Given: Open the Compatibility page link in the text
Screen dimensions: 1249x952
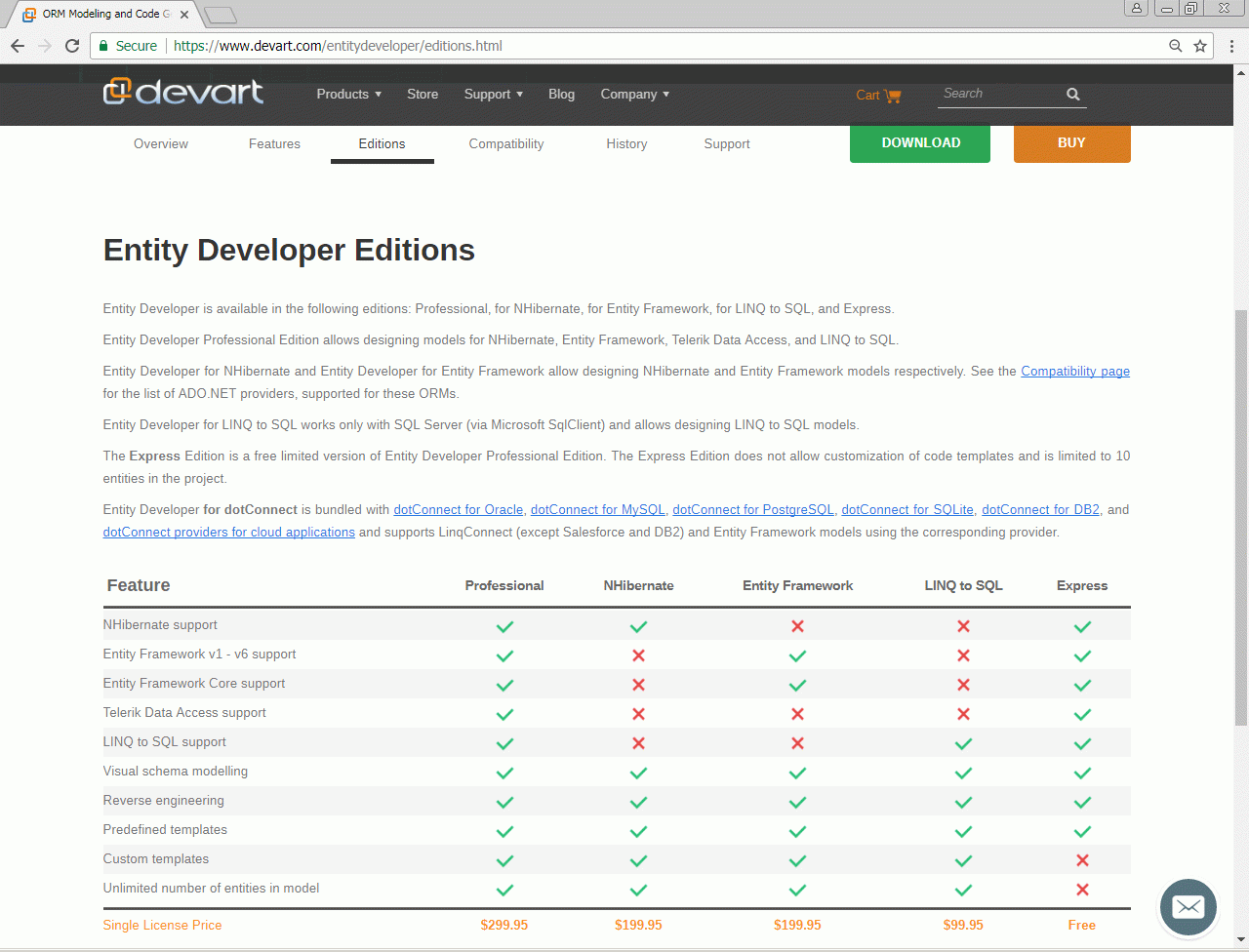Looking at the screenshot, I should pos(1074,372).
